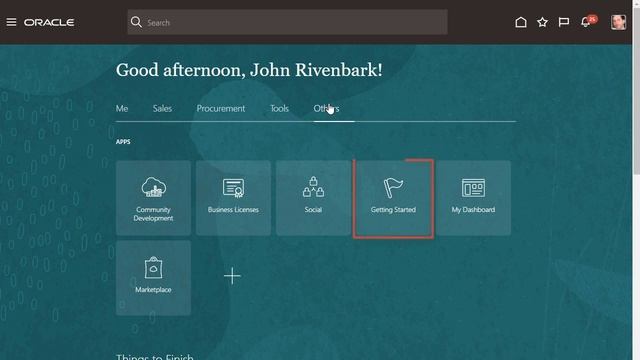Switch to the Procurement tab

pyautogui.click(x=221, y=109)
